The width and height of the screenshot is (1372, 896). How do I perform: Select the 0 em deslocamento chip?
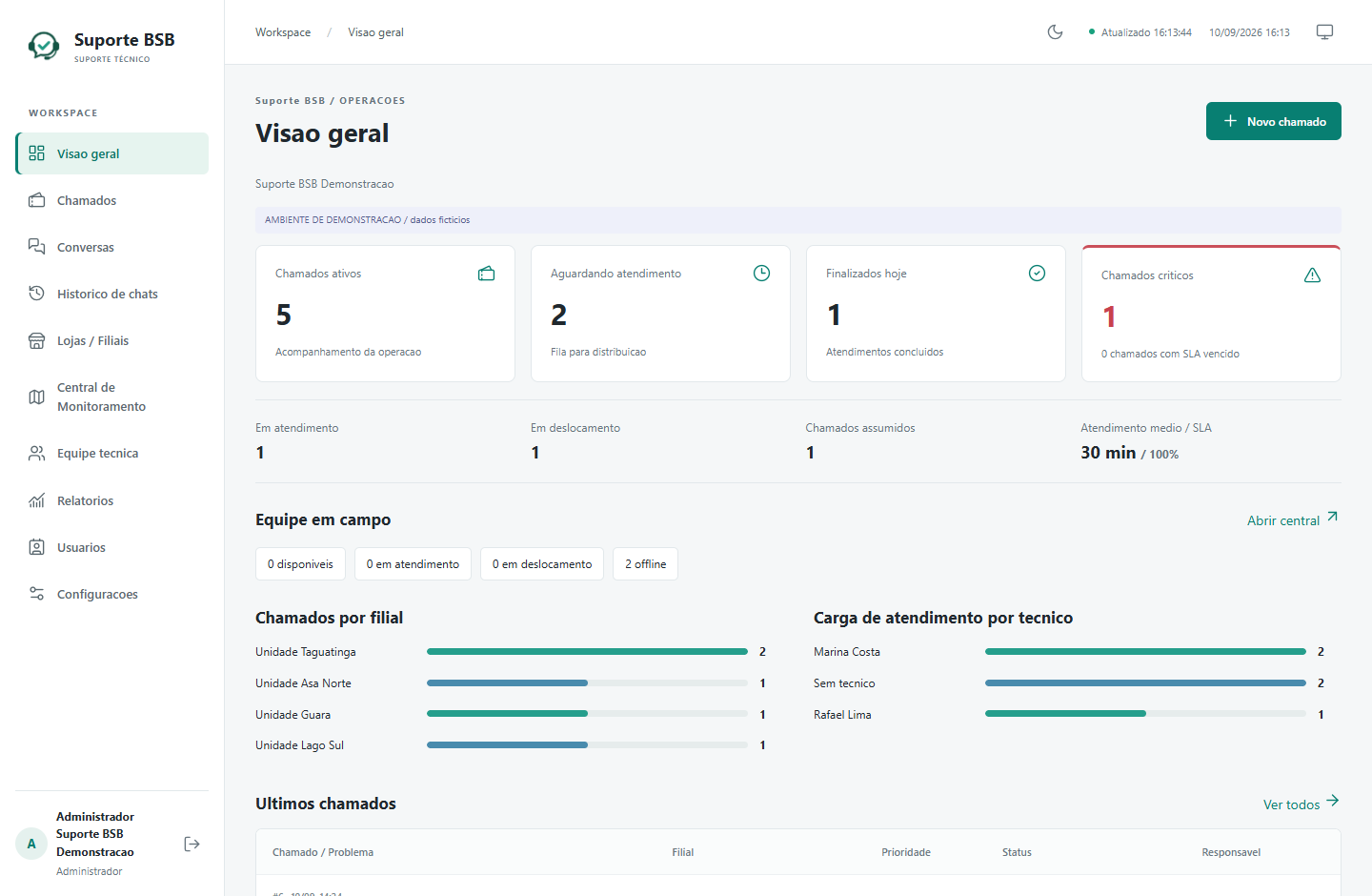[542, 563]
